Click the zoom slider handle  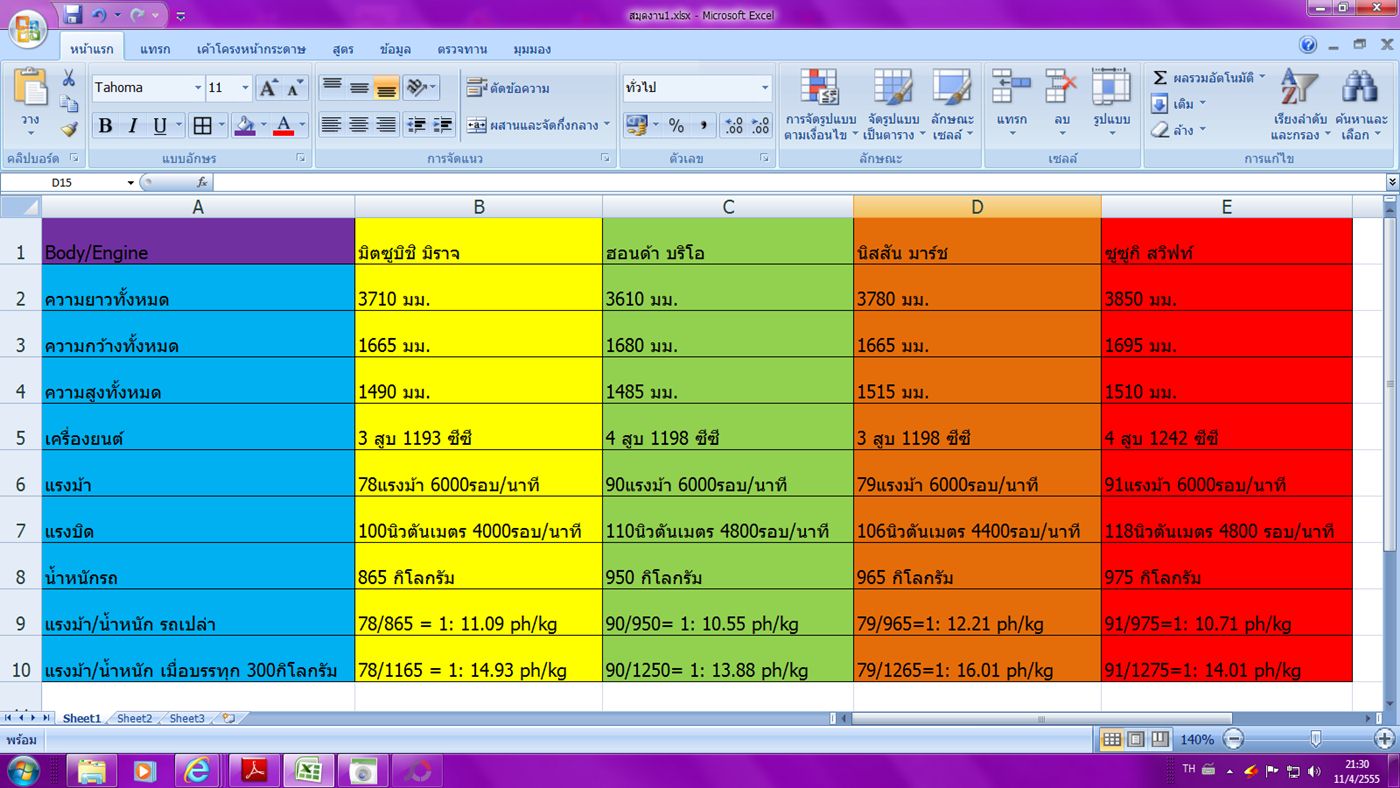pyautogui.click(x=1315, y=739)
